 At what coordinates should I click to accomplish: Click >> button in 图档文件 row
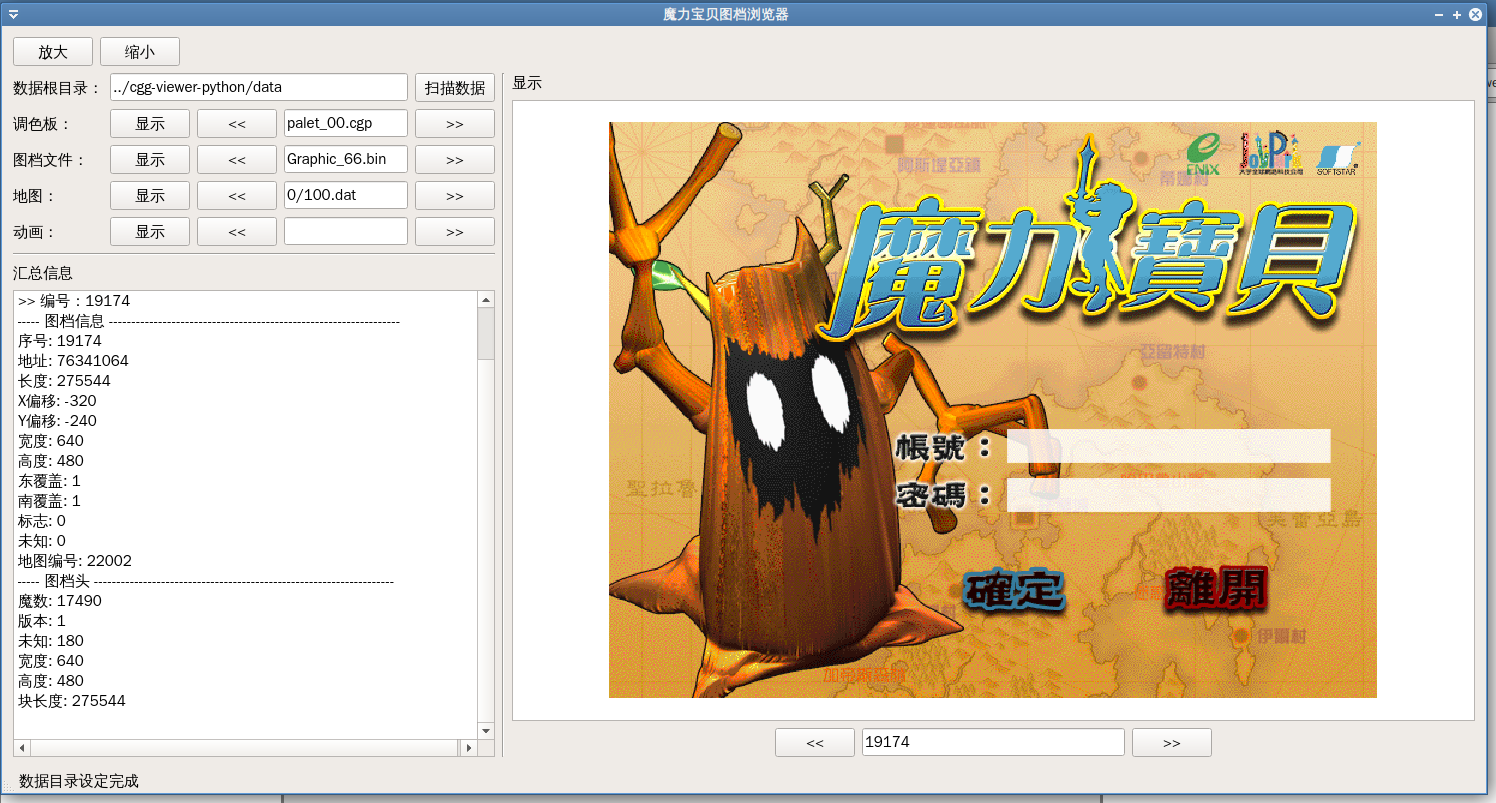(455, 160)
